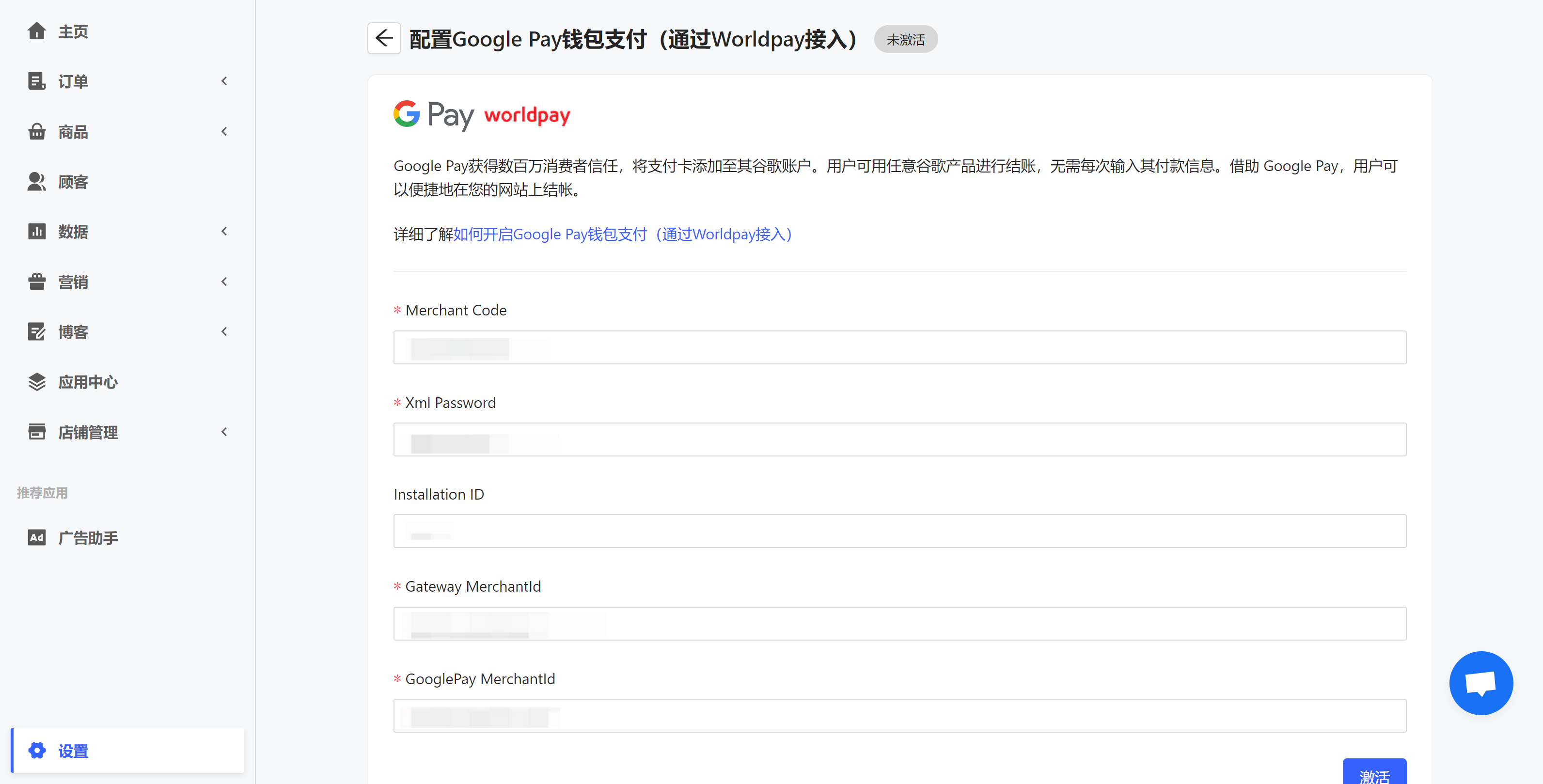Click the home icon beside 主页
The height and width of the screenshot is (784, 1543).
click(x=36, y=31)
